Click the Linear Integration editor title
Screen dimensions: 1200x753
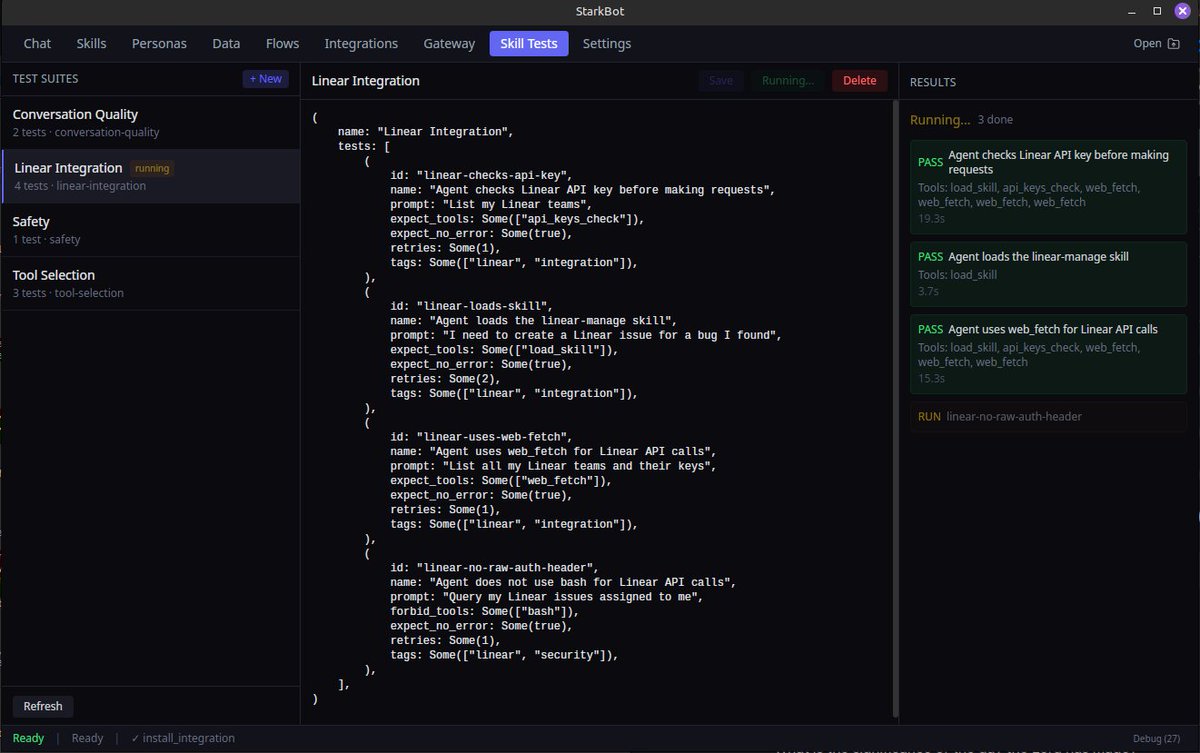(x=366, y=81)
